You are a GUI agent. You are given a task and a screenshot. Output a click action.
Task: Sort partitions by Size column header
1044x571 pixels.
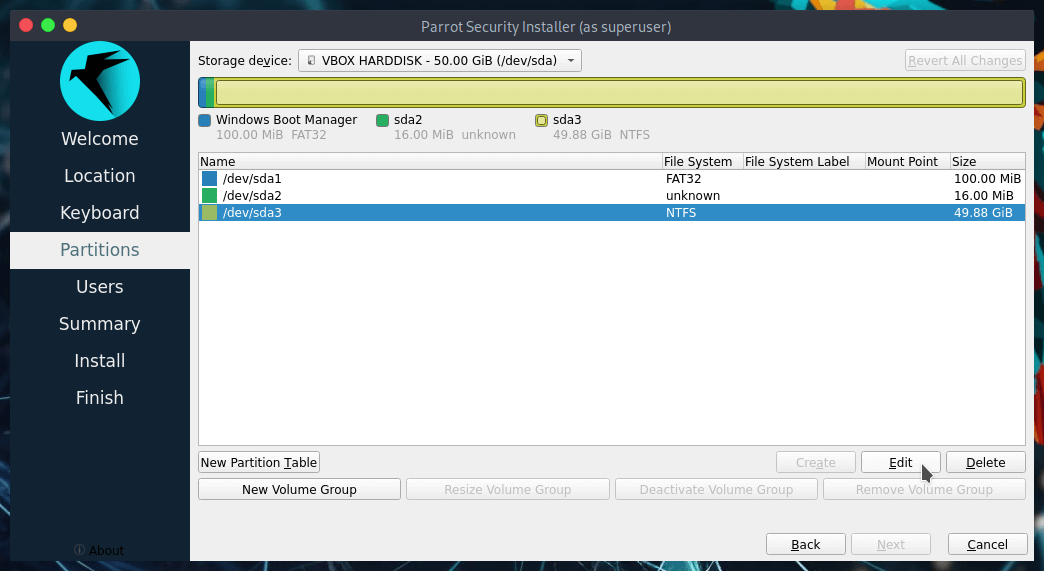[985, 161]
